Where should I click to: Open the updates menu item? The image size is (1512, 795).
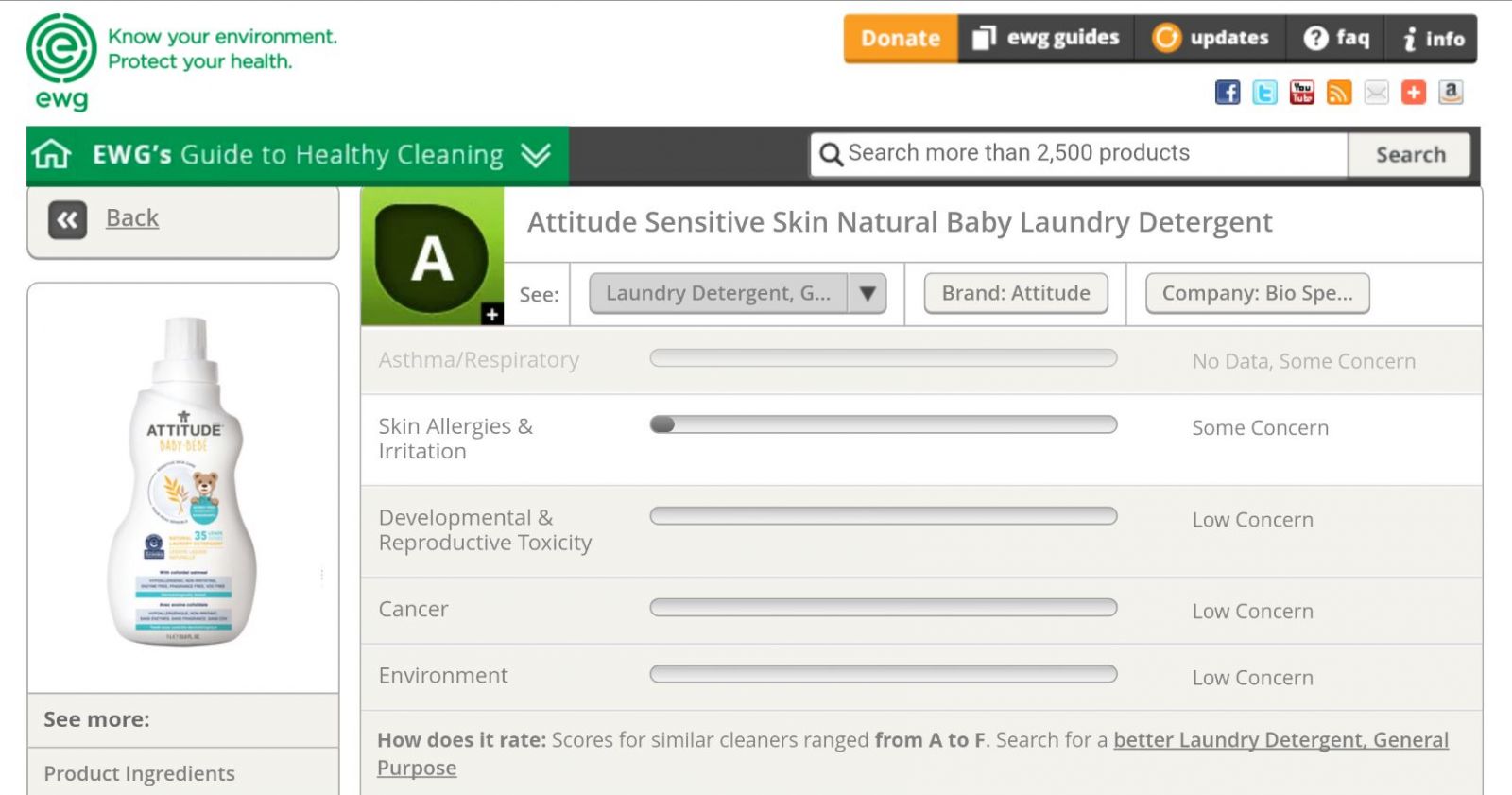pyautogui.click(x=1211, y=38)
